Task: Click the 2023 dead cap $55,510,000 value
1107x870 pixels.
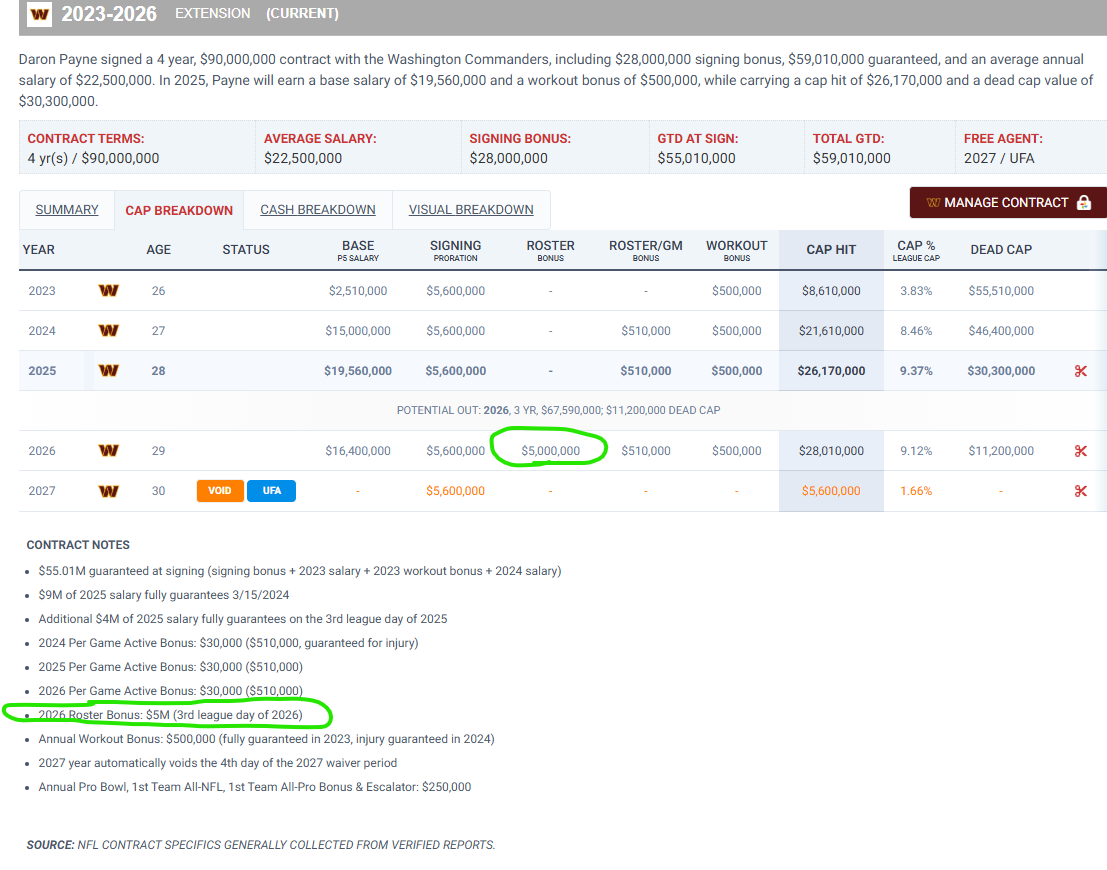Action: pos(1001,290)
